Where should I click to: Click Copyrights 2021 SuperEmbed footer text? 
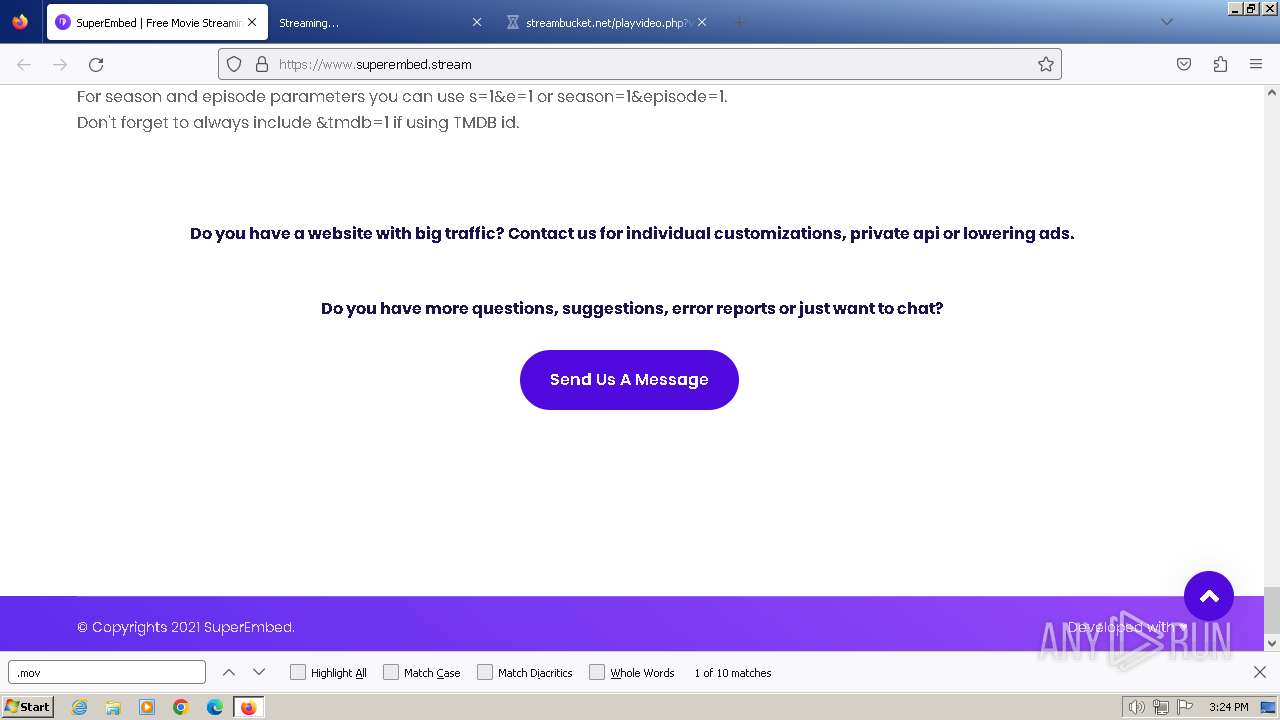(x=185, y=627)
